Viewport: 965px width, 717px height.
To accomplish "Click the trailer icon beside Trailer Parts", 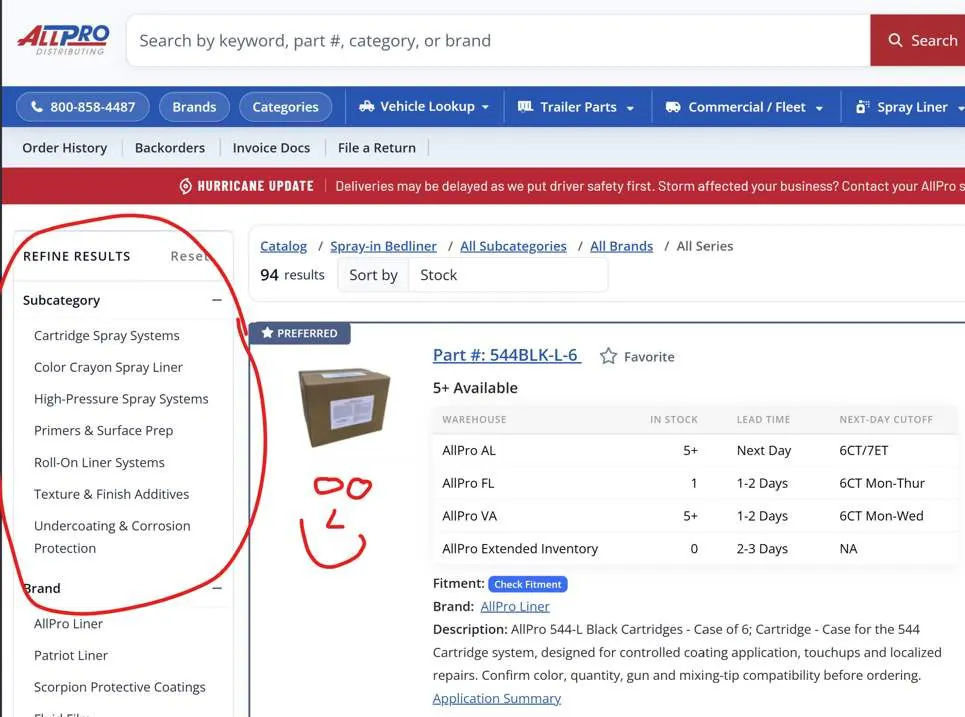I will pyautogui.click(x=525, y=106).
